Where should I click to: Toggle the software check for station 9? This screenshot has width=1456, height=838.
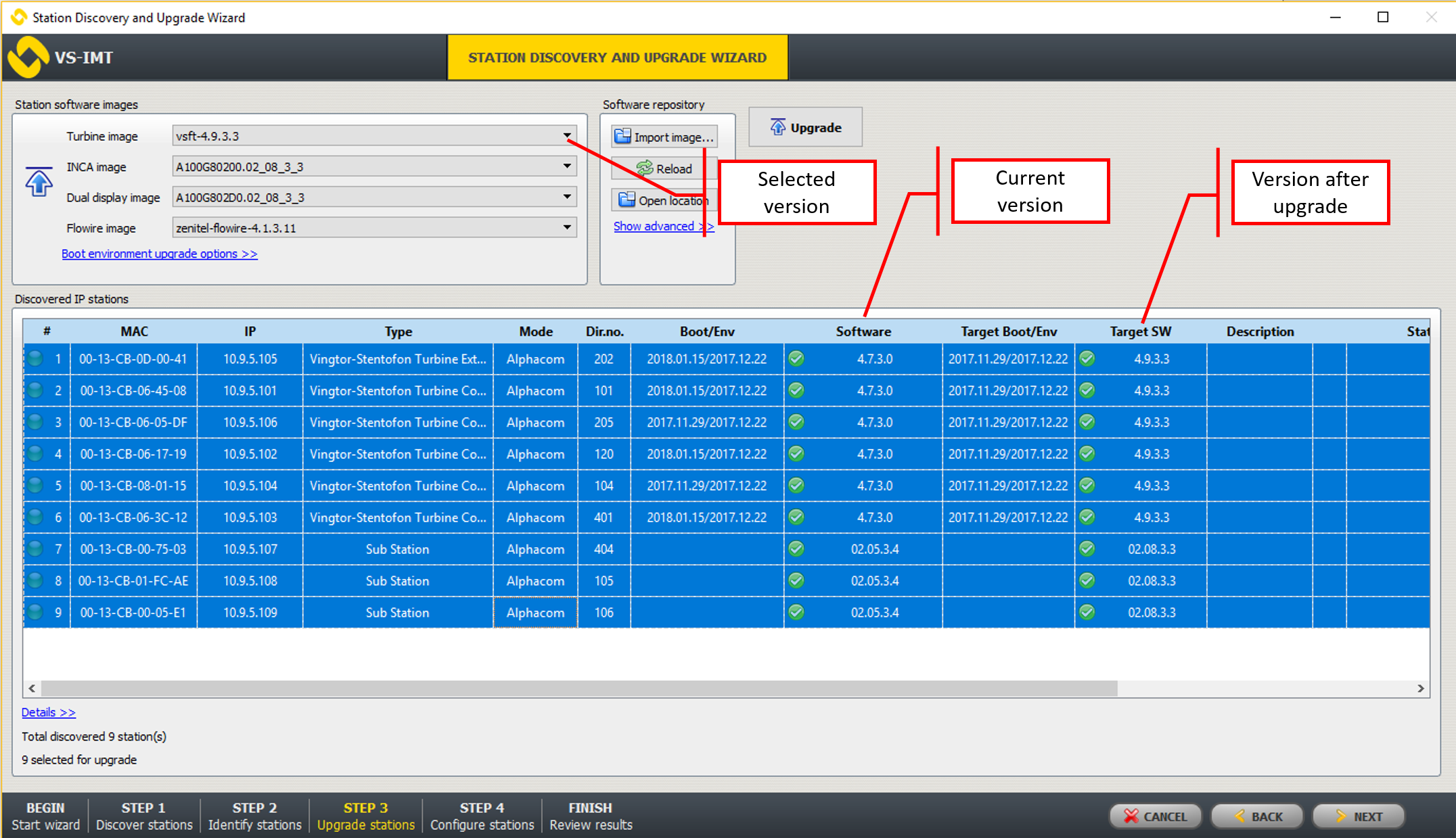coord(796,612)
